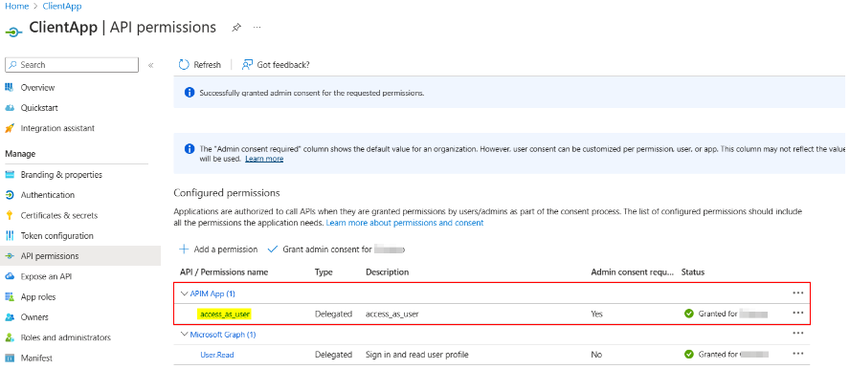Collapse the sidebar with the double chevron
The height and width of the screenshot is (369, 850).
tap(151, 65)
